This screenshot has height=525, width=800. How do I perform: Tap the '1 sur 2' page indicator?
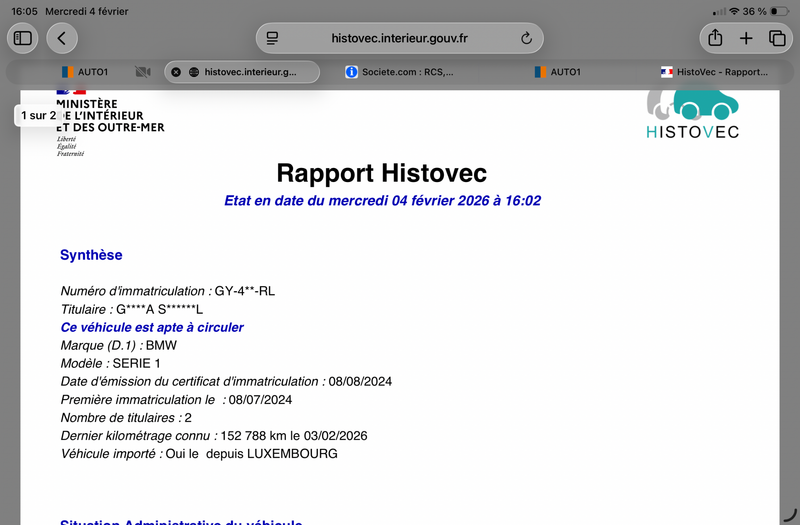pos(39,115)
